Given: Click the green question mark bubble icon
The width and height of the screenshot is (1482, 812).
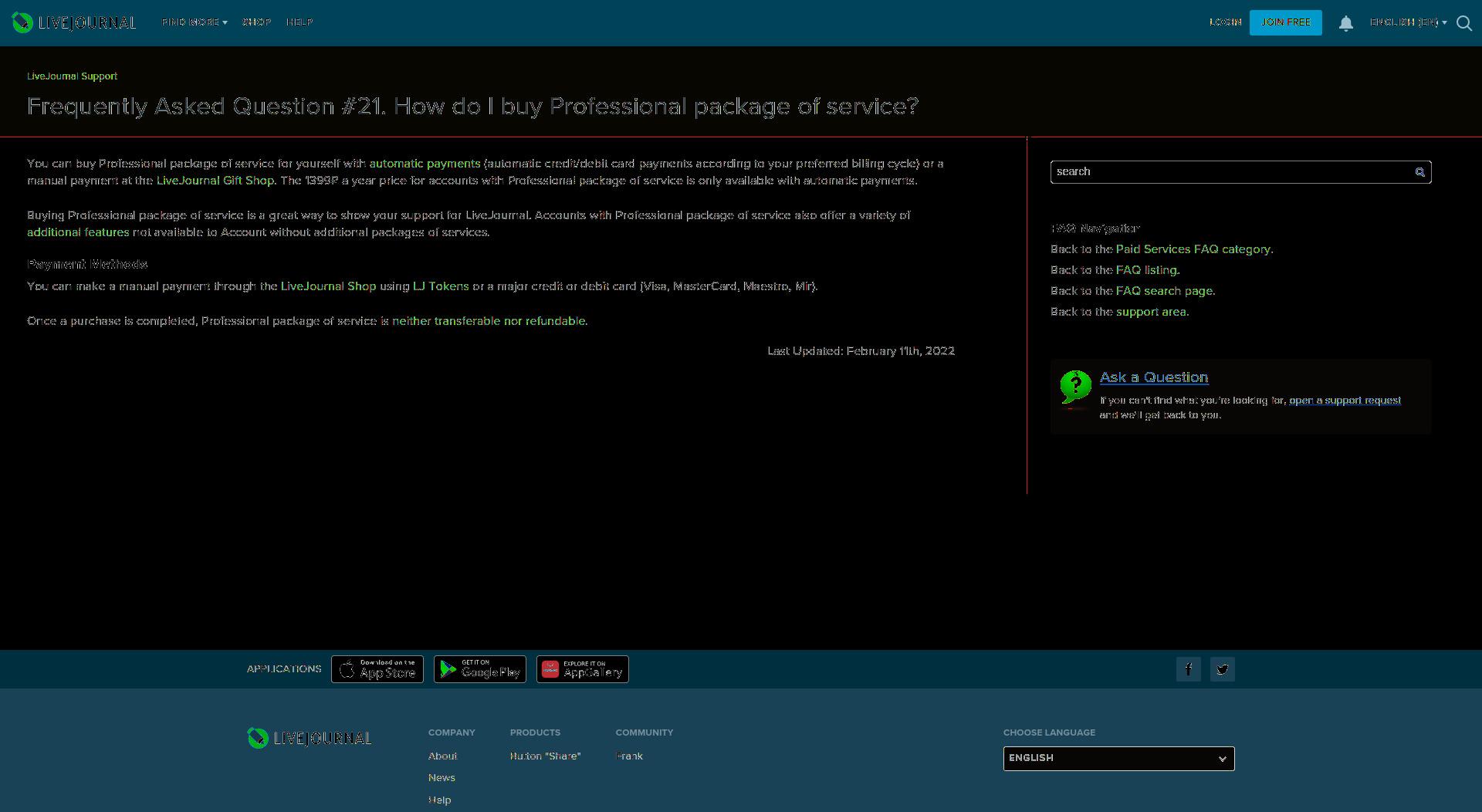Looking at the screenshot, I should 1075,387.
